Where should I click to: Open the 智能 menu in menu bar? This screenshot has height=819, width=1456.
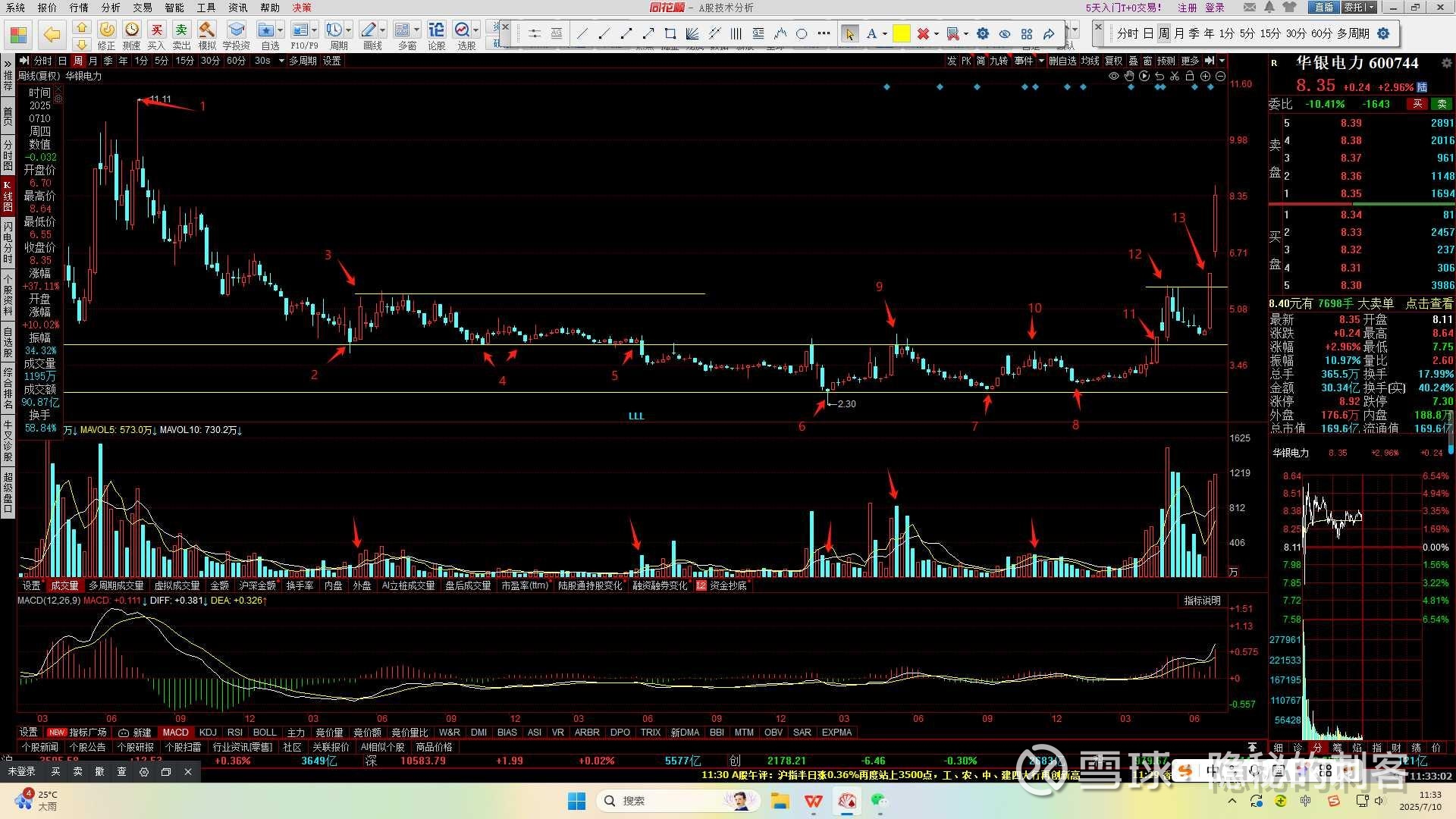tap(174, 8)
